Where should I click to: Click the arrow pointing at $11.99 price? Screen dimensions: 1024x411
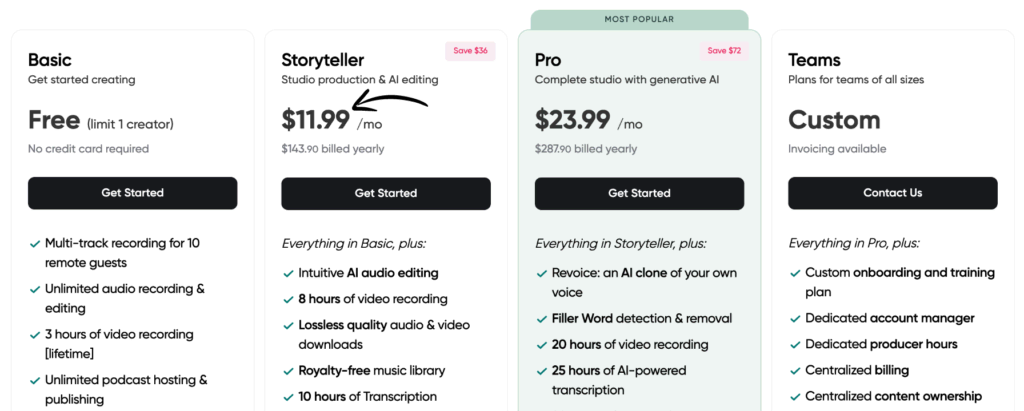point(392,100)
